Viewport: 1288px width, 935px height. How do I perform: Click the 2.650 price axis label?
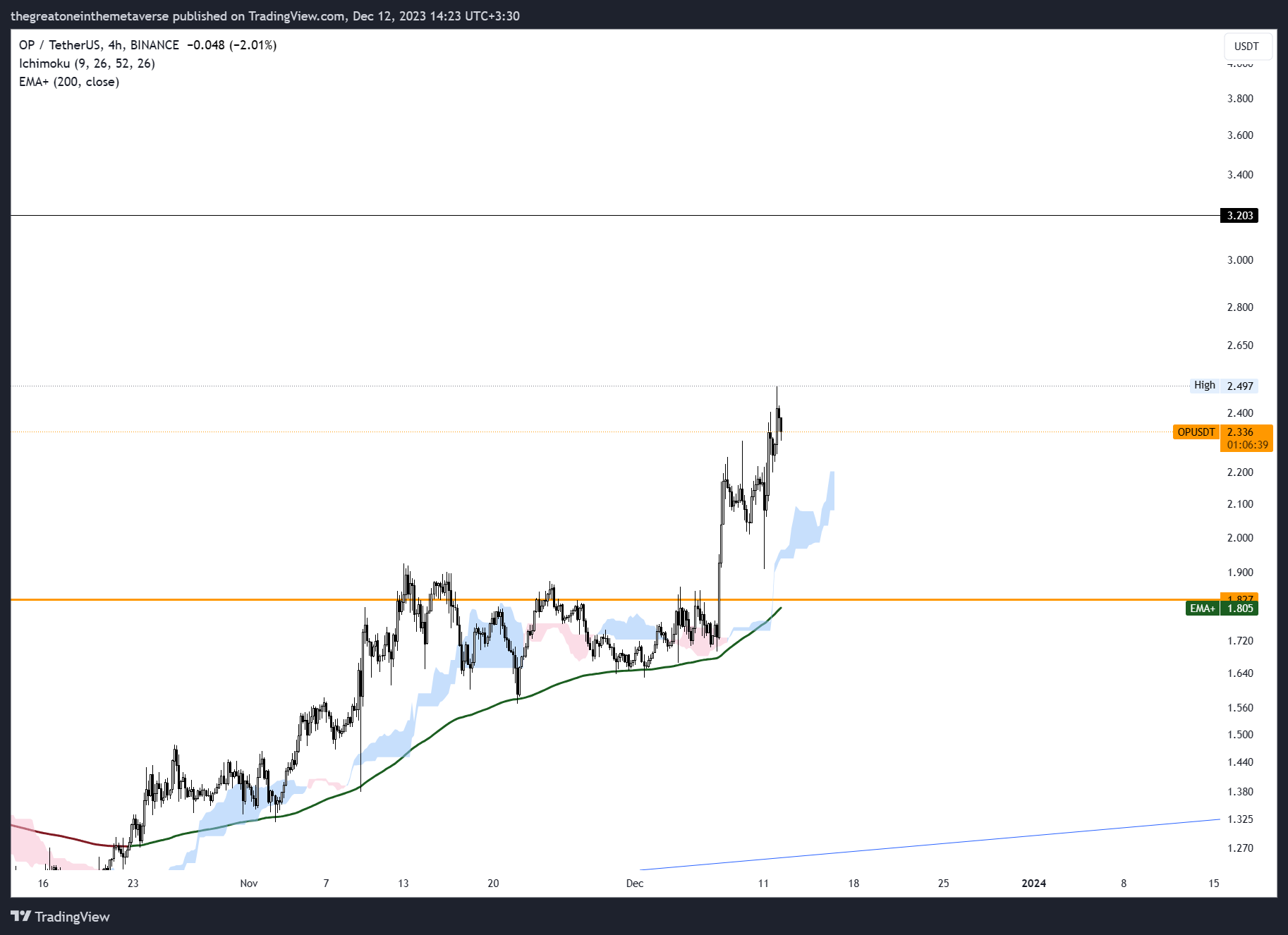(x=1240, y=346)
